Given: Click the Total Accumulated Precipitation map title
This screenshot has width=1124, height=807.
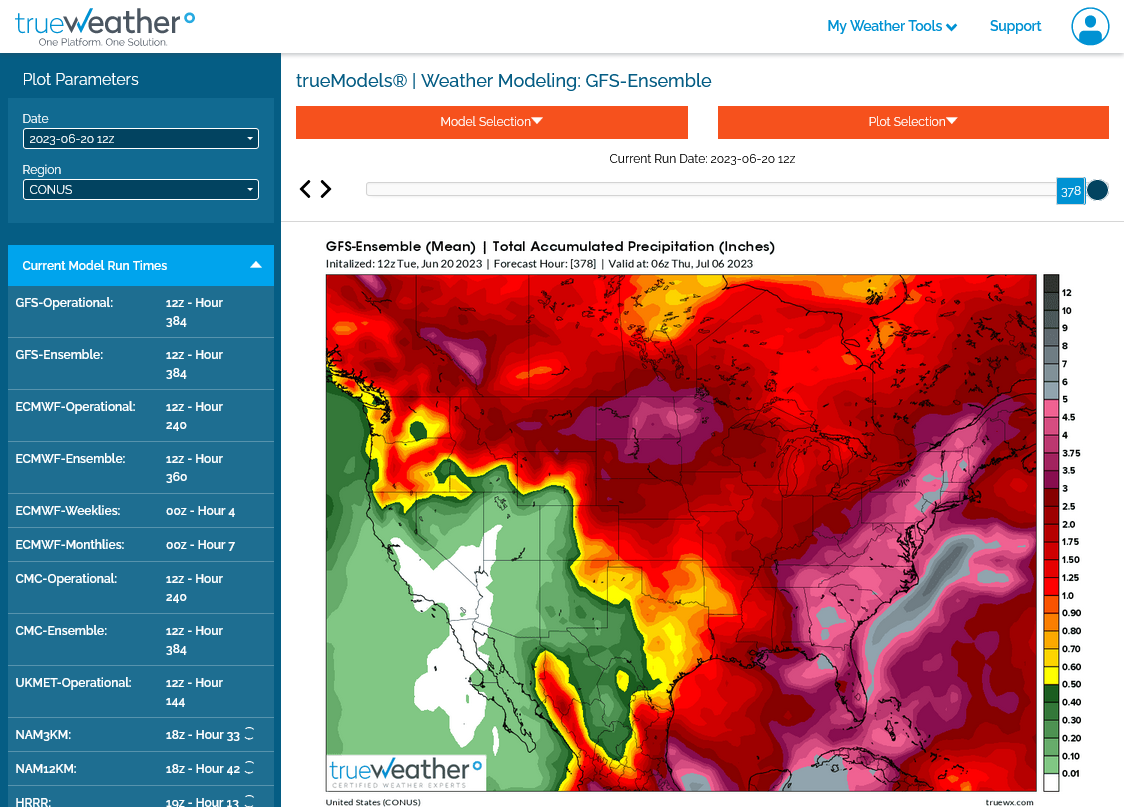Looking at the screenshot, I should click(x=550, y=247).
